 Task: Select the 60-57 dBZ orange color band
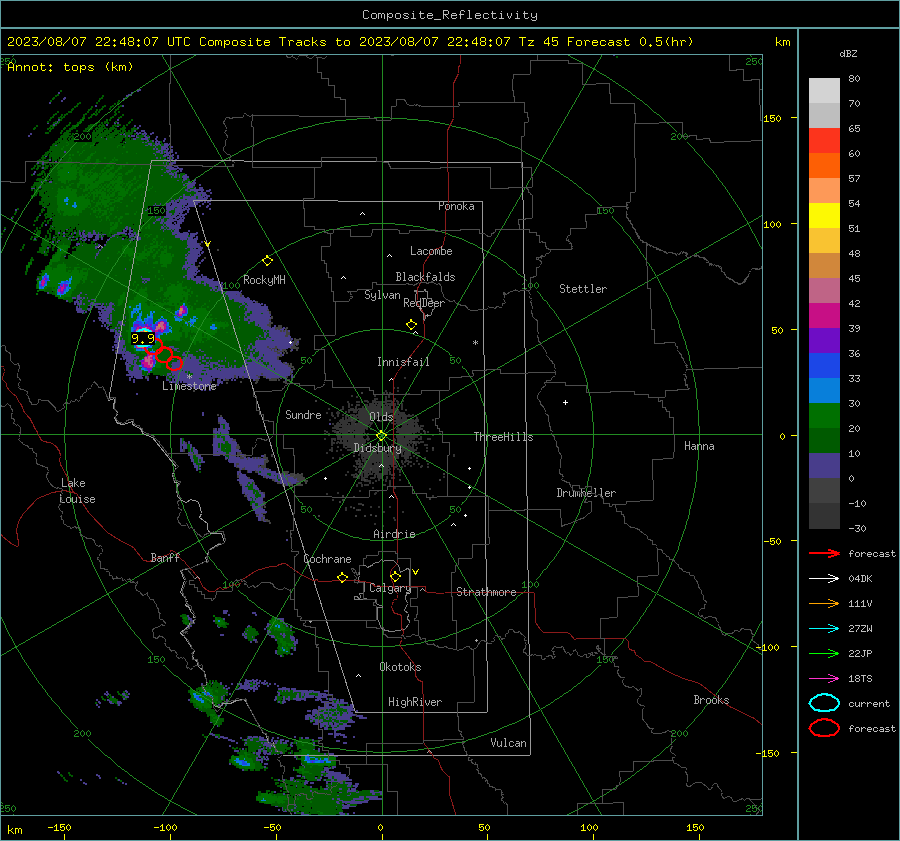824,165
